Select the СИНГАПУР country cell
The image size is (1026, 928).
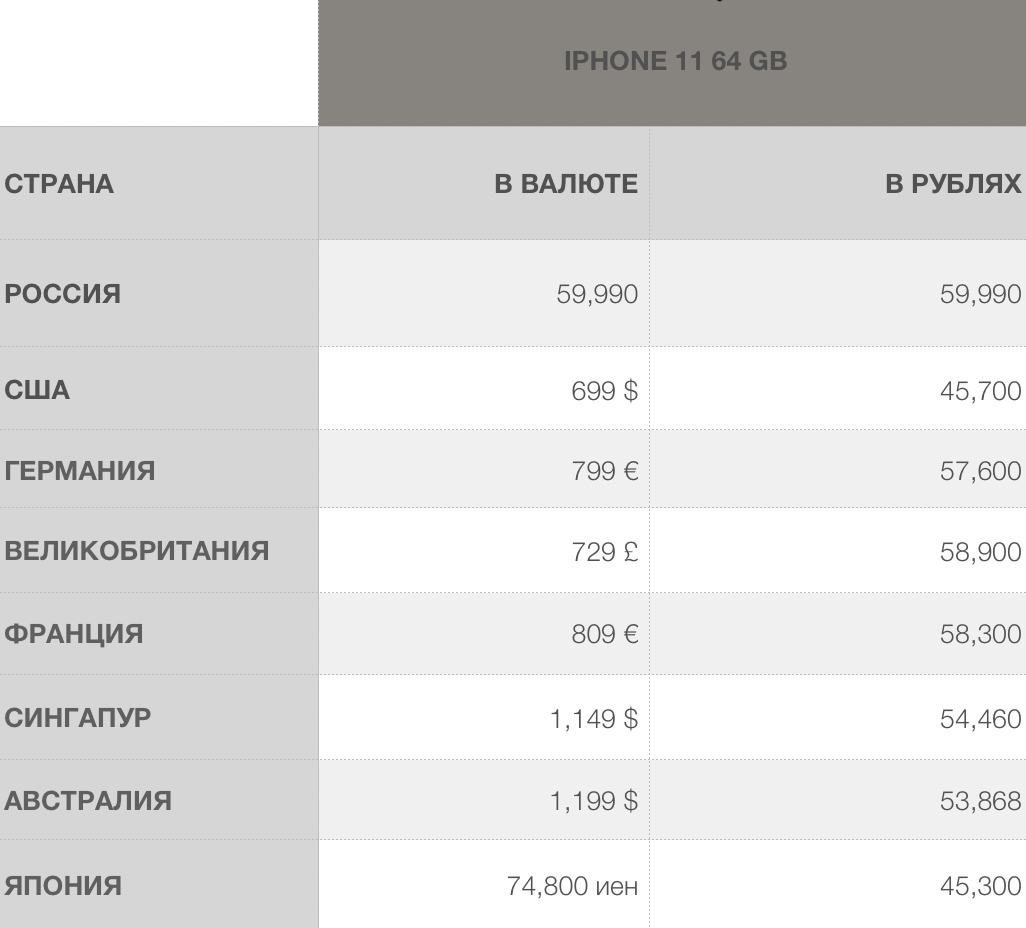coord(78,718)
